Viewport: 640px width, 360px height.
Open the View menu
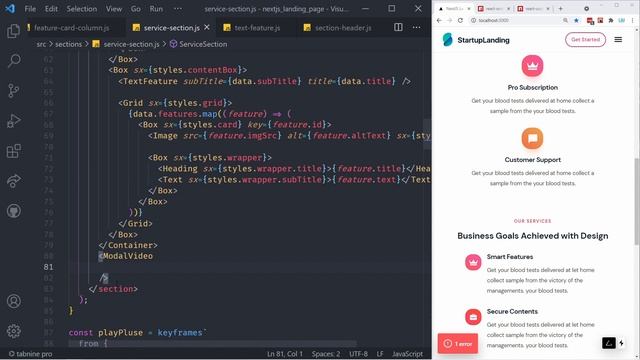pyautogui.click(x=114, y=9)
